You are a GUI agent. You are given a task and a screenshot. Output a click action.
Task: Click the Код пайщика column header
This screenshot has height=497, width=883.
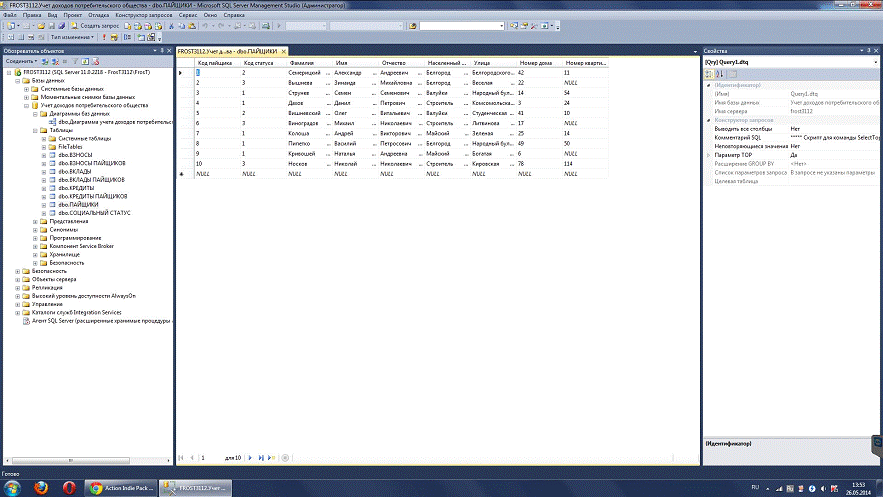(x=217, y=63)
